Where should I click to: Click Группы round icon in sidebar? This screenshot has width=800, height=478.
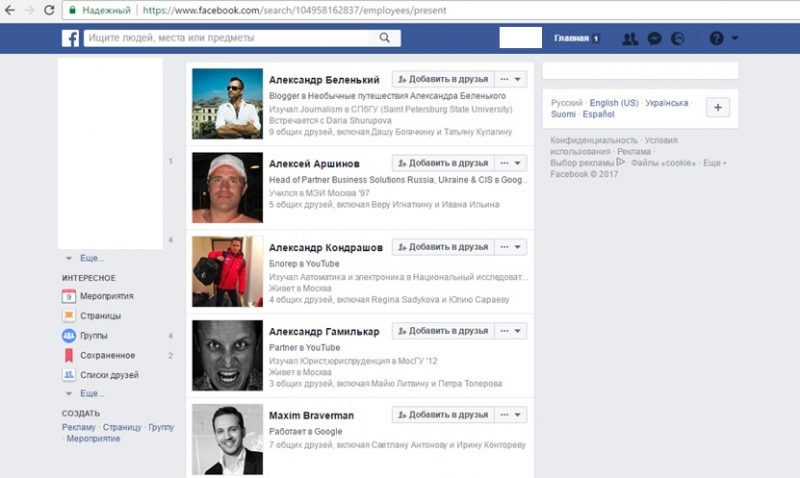click(x=69, y=336)
